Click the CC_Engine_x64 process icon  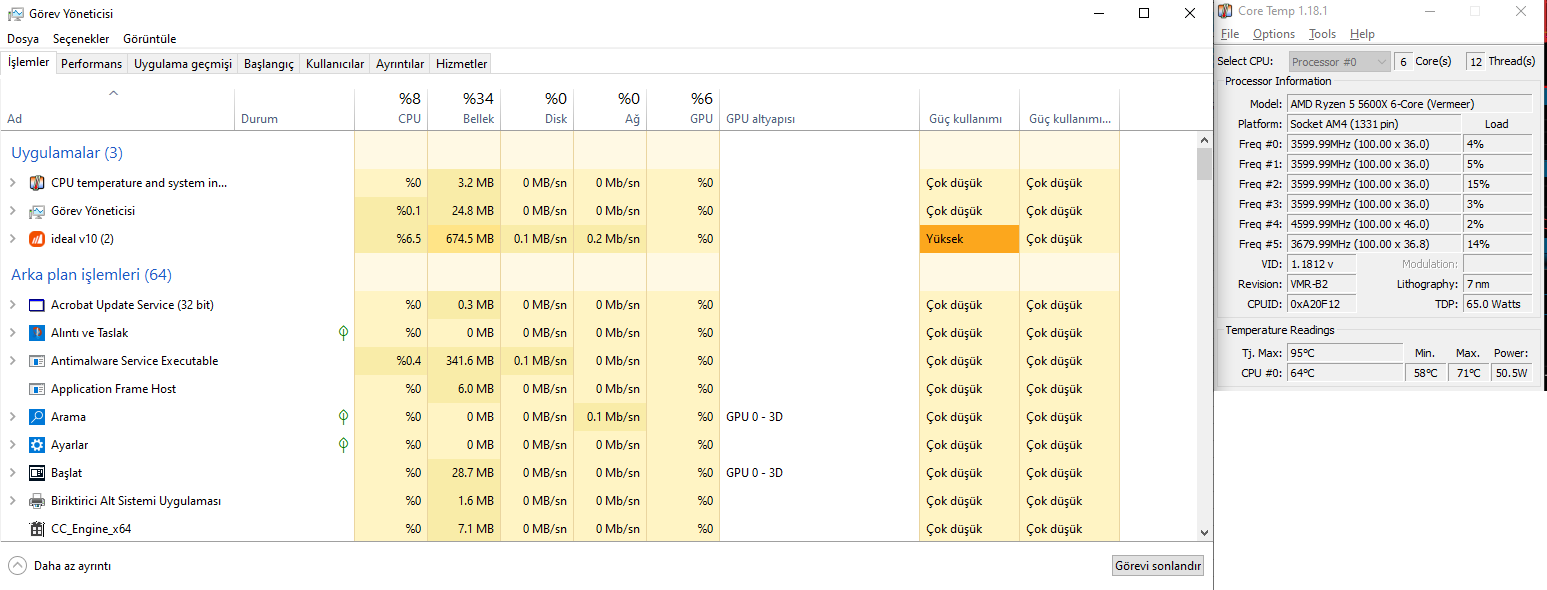(37, 529)
